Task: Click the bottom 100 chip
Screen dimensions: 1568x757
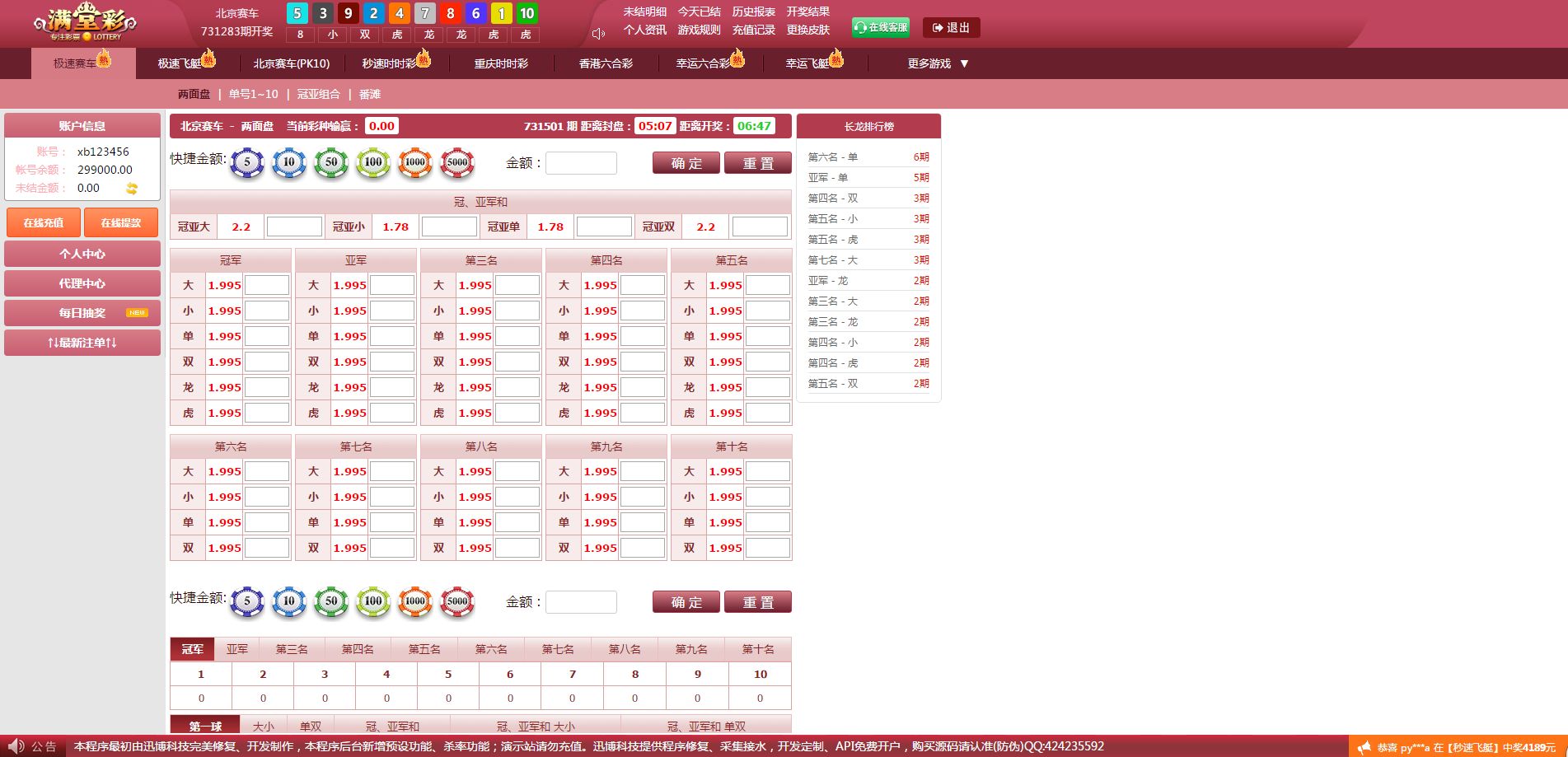Action: (373, 601)
